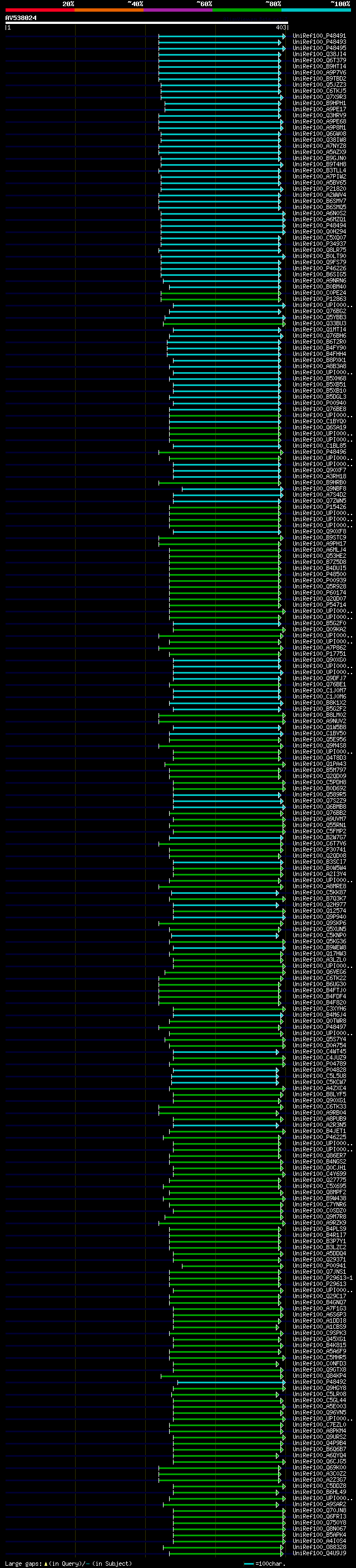Click the cyan alignment bar for UniRef100_P48491
The width and height of the screenshot is (356, 1568).
click(x=222, y=37)
